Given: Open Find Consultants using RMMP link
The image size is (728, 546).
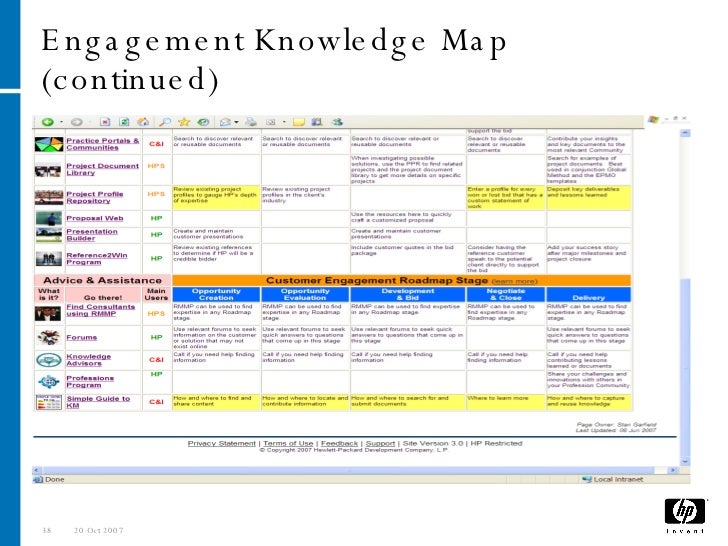Looking at the screenshot, I should (x=100, y=310).
